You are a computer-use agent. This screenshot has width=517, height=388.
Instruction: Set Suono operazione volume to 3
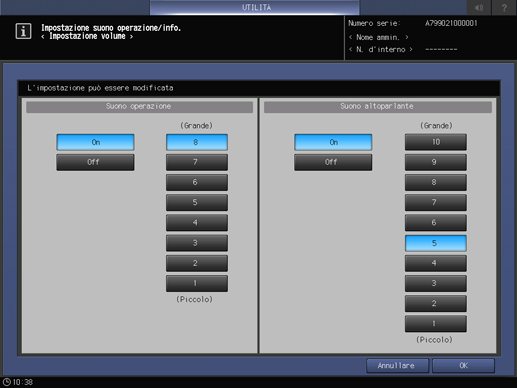pyautogui.click(x=197, y=243)
